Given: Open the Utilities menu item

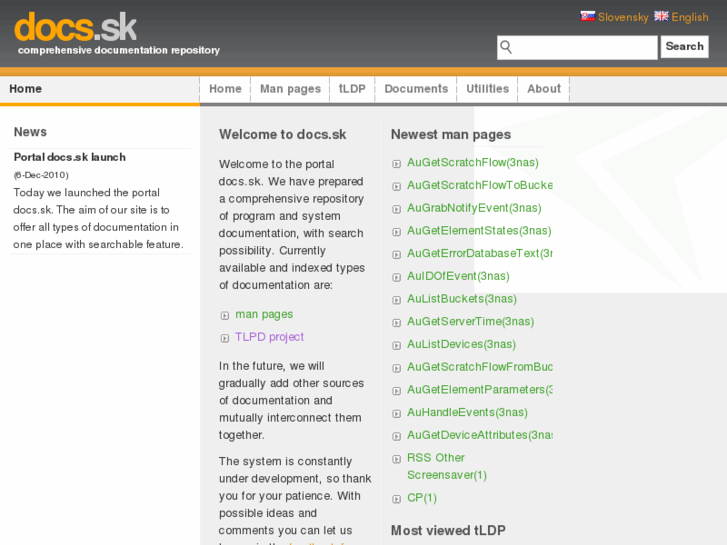Looking at the screenshot, I should 487,89.
